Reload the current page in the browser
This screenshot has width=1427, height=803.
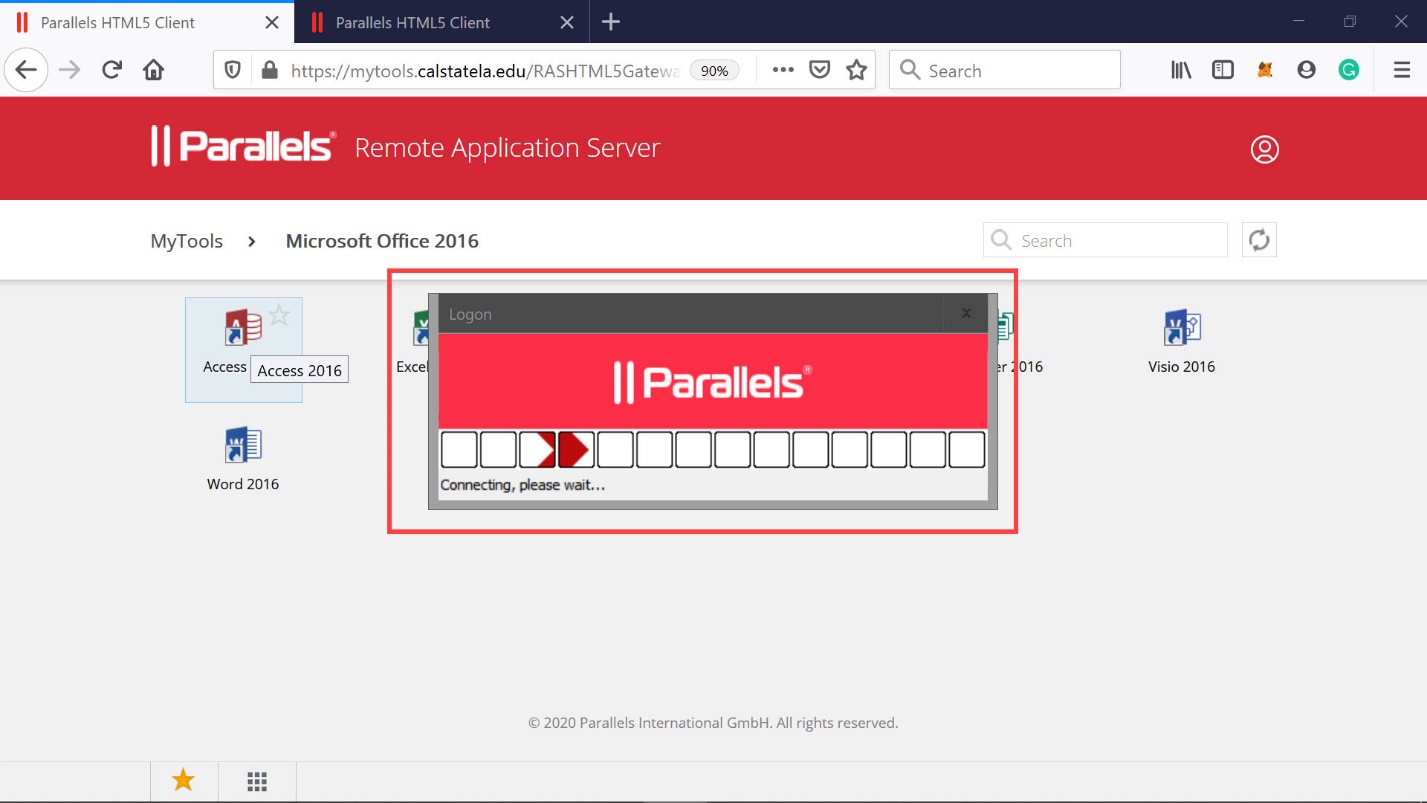point(112,70)
